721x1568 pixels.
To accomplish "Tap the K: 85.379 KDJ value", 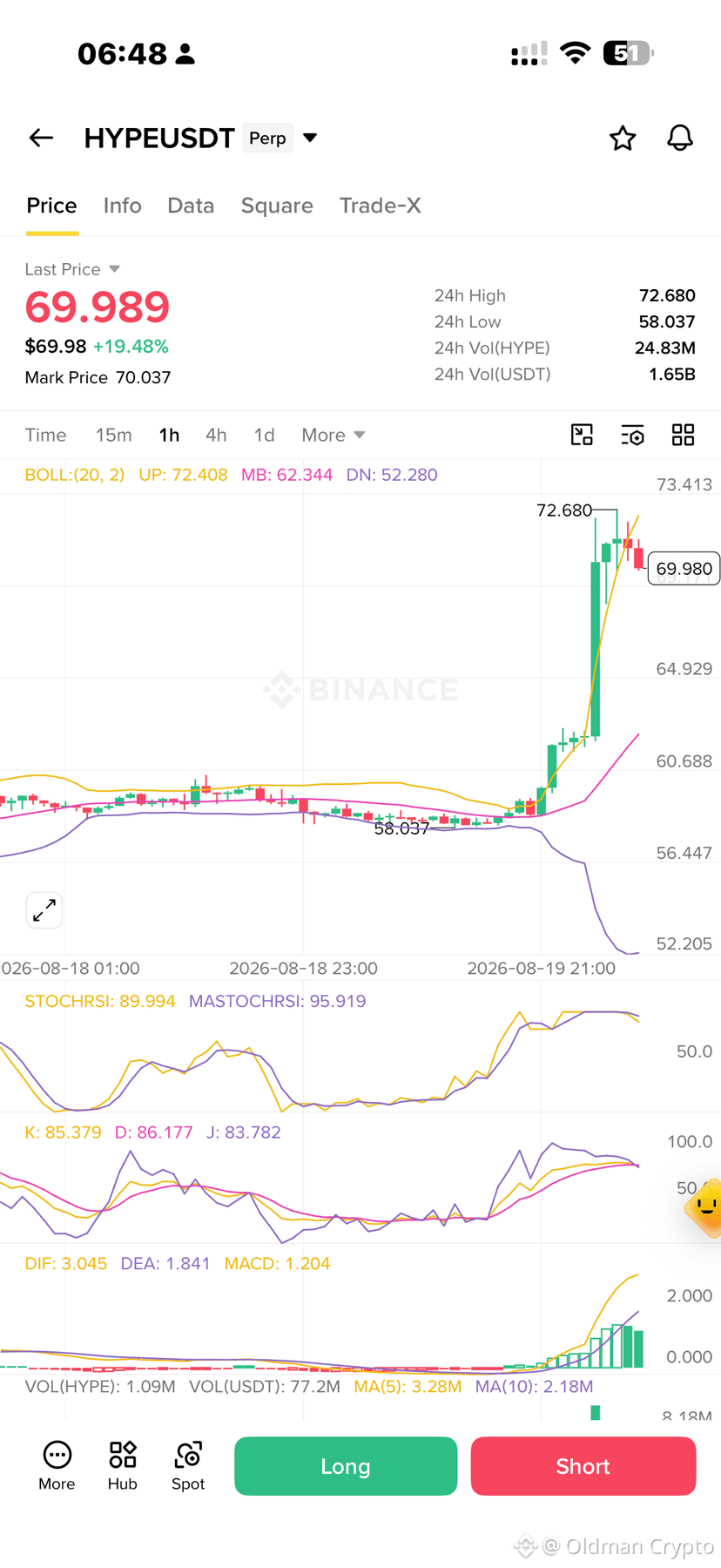I will 63,1132.
